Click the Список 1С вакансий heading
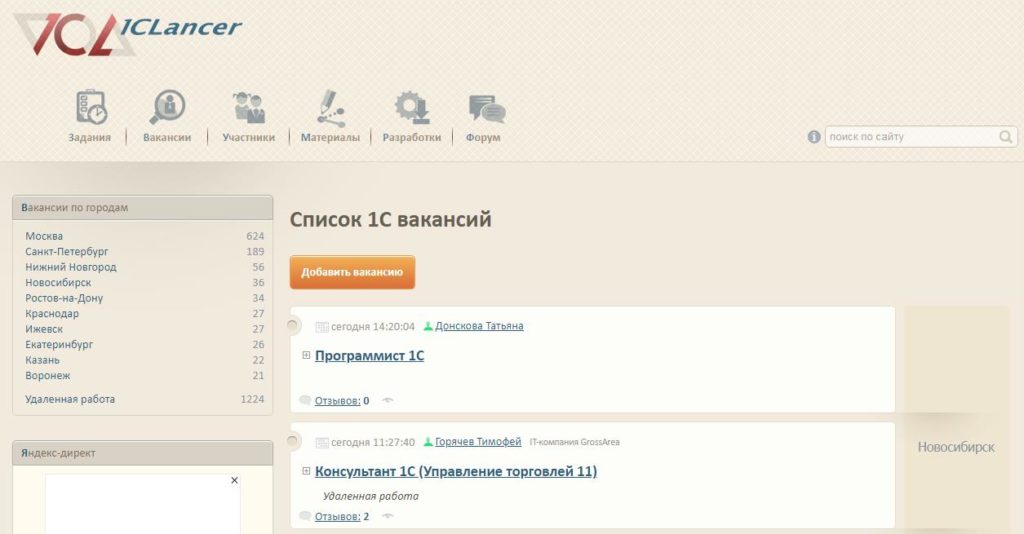1024x534 pixels. coord(391,219)
